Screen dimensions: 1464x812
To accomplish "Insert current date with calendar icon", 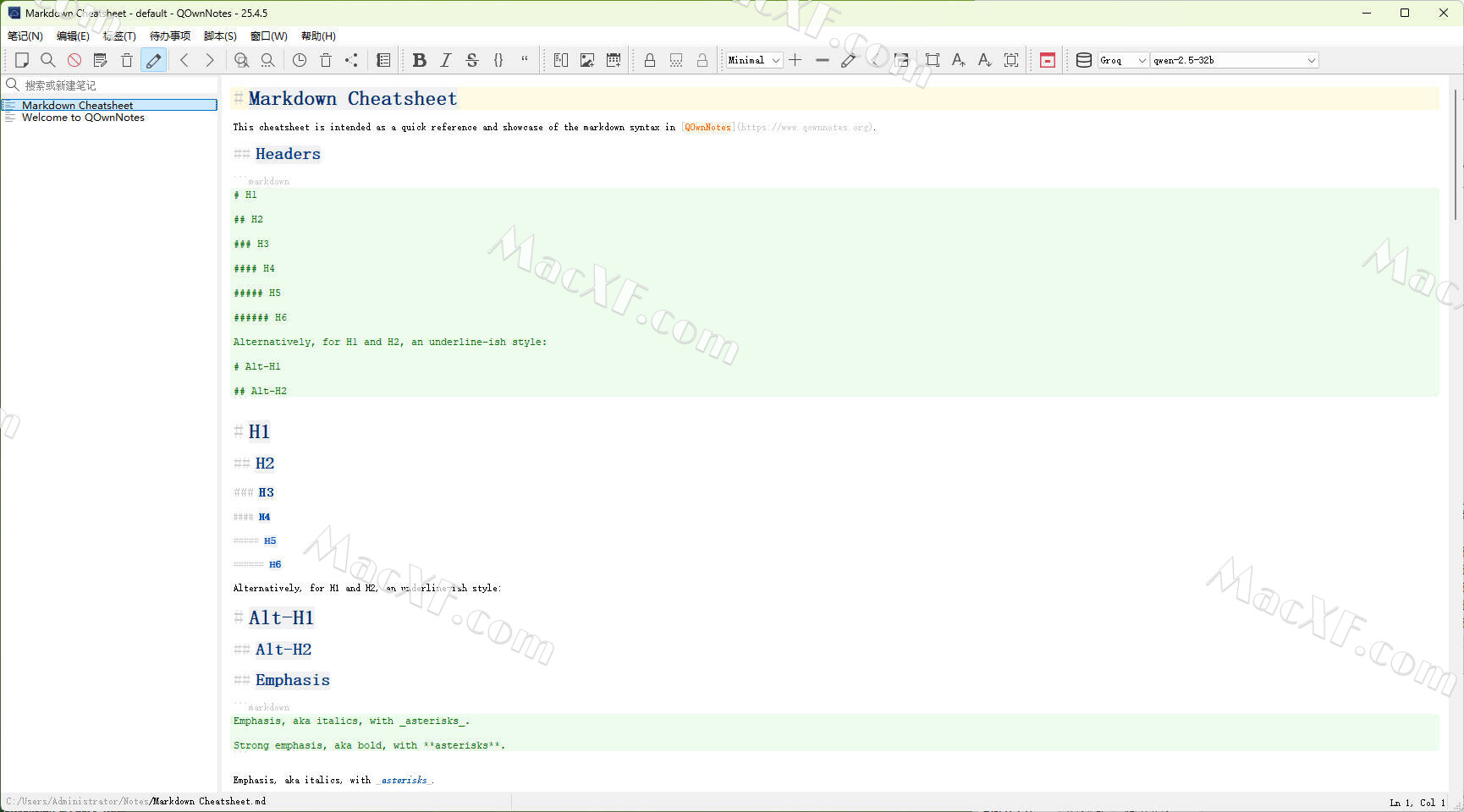I will pyautogui.click(x=614, y=60).
